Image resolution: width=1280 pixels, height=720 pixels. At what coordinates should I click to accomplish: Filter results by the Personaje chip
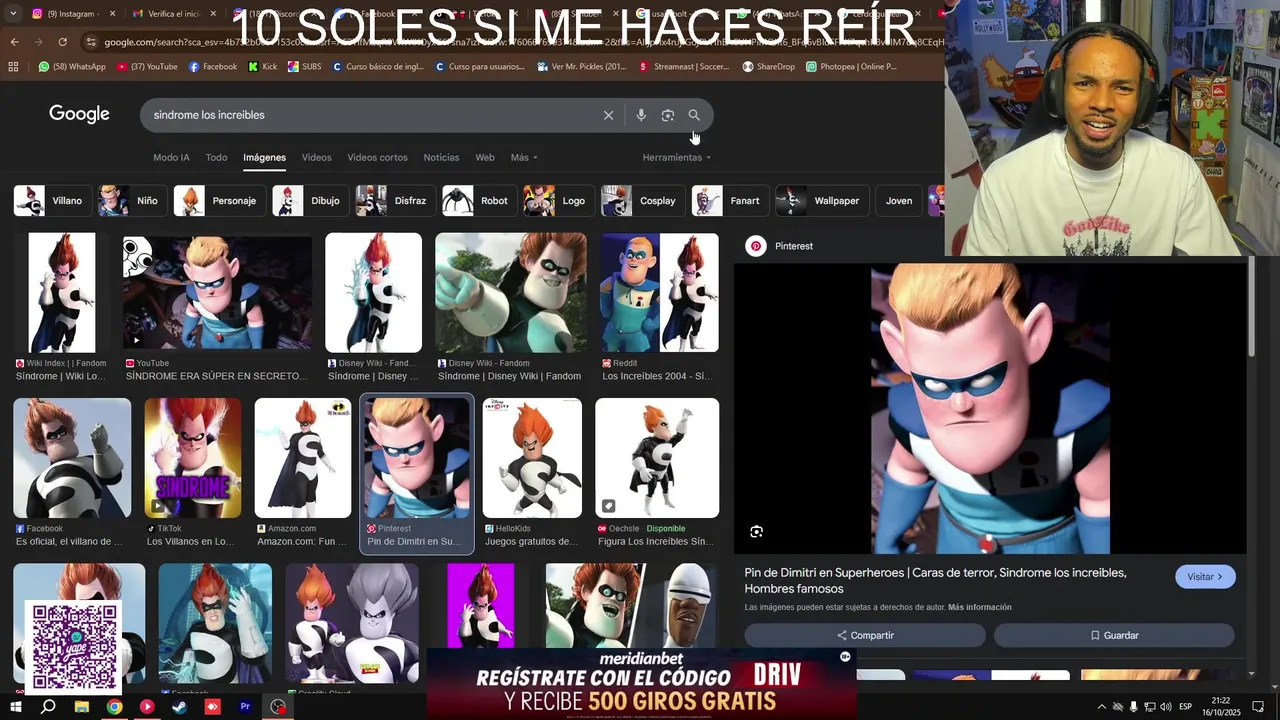tap(218, 201)
